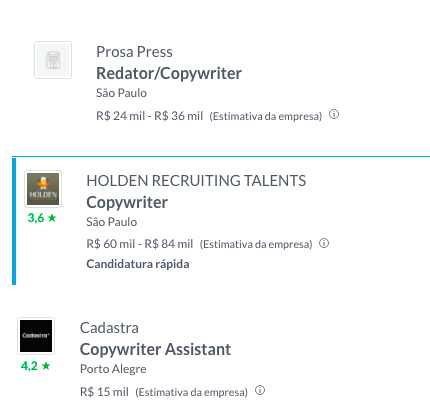Image resolution: width=430 pixels, height=418 pixels.
Task: Click the Prosa Press company name
Action: [x=134, y=52]
